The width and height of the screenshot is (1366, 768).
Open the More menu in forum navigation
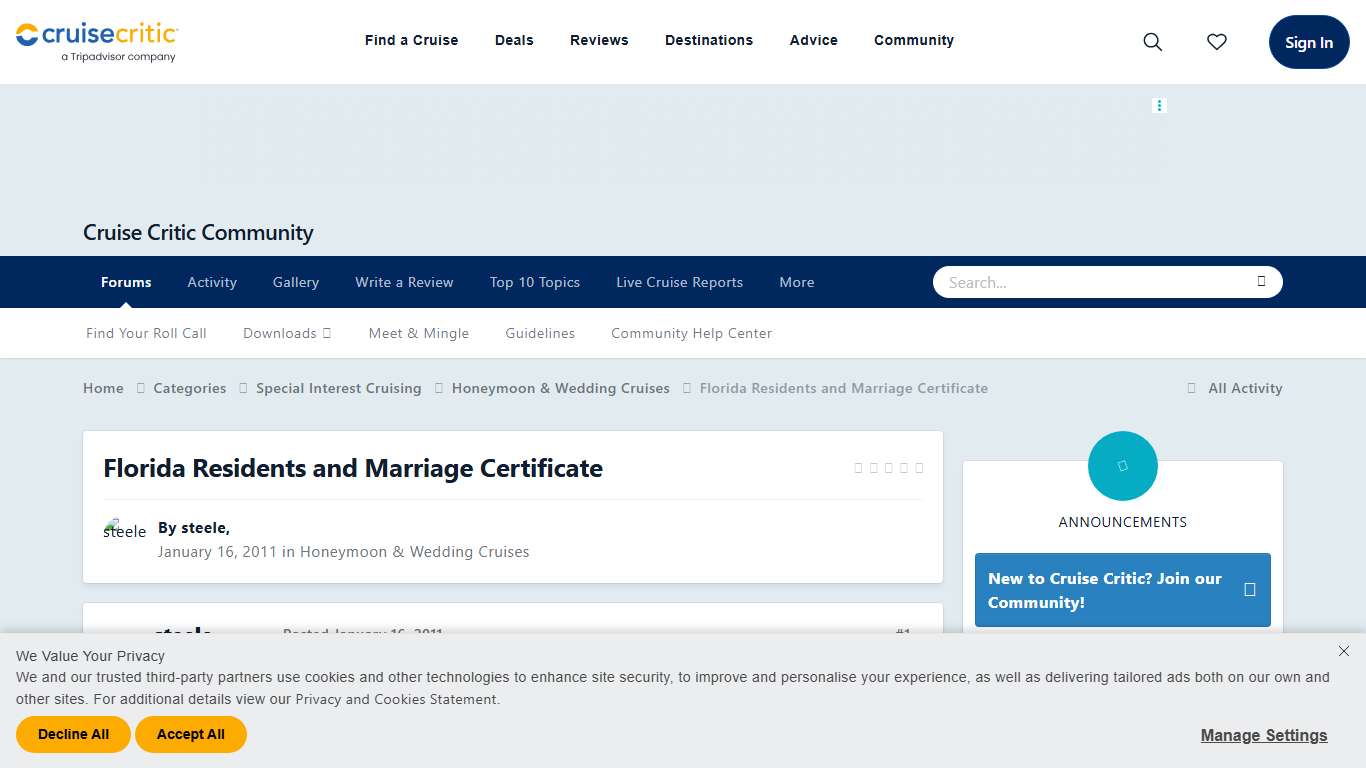pos(796,282)
